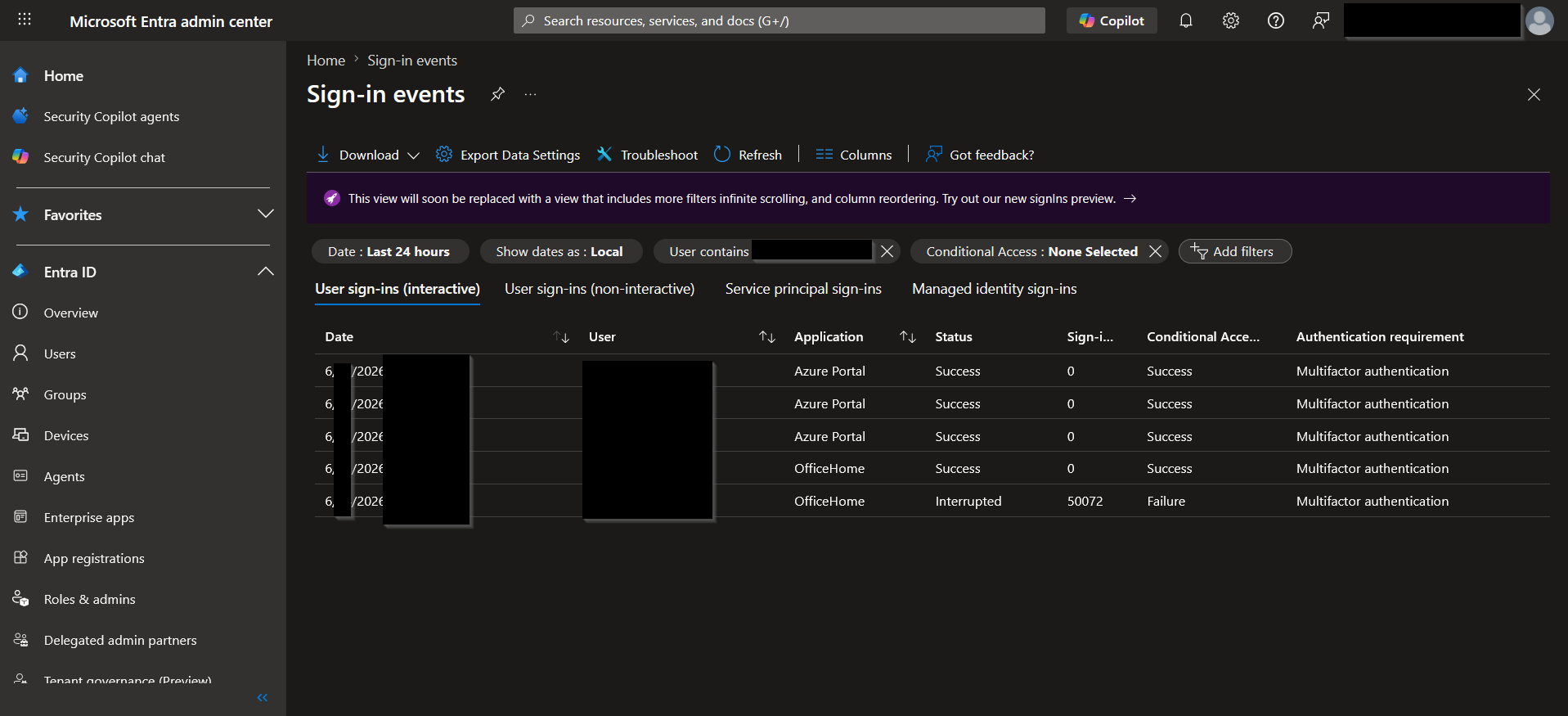Close the Sign-in events blade
Image resolution: width=1568 pixels, height=716 pixels.
[x=1534, y=95]
